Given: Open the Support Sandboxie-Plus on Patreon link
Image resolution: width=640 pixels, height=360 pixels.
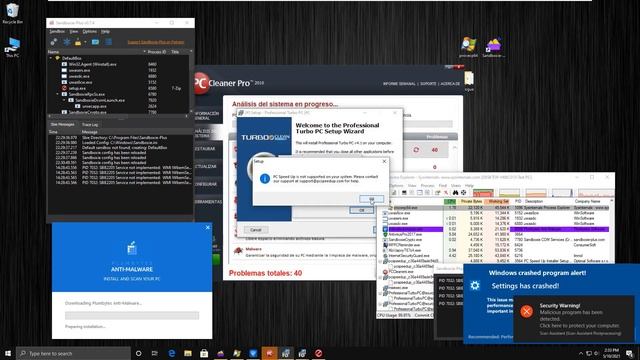Looking at the screenshot, I should pyautogui.click(x=156, y=42).
